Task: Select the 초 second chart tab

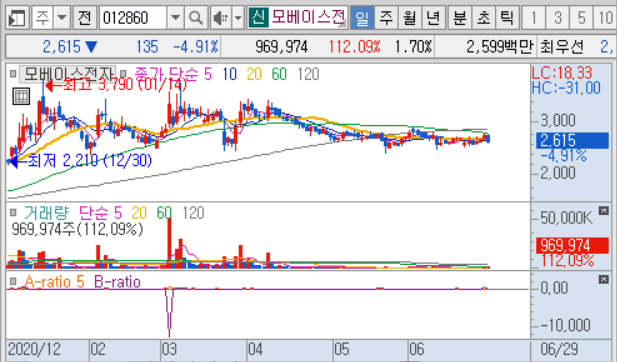Action: point(483,18)
